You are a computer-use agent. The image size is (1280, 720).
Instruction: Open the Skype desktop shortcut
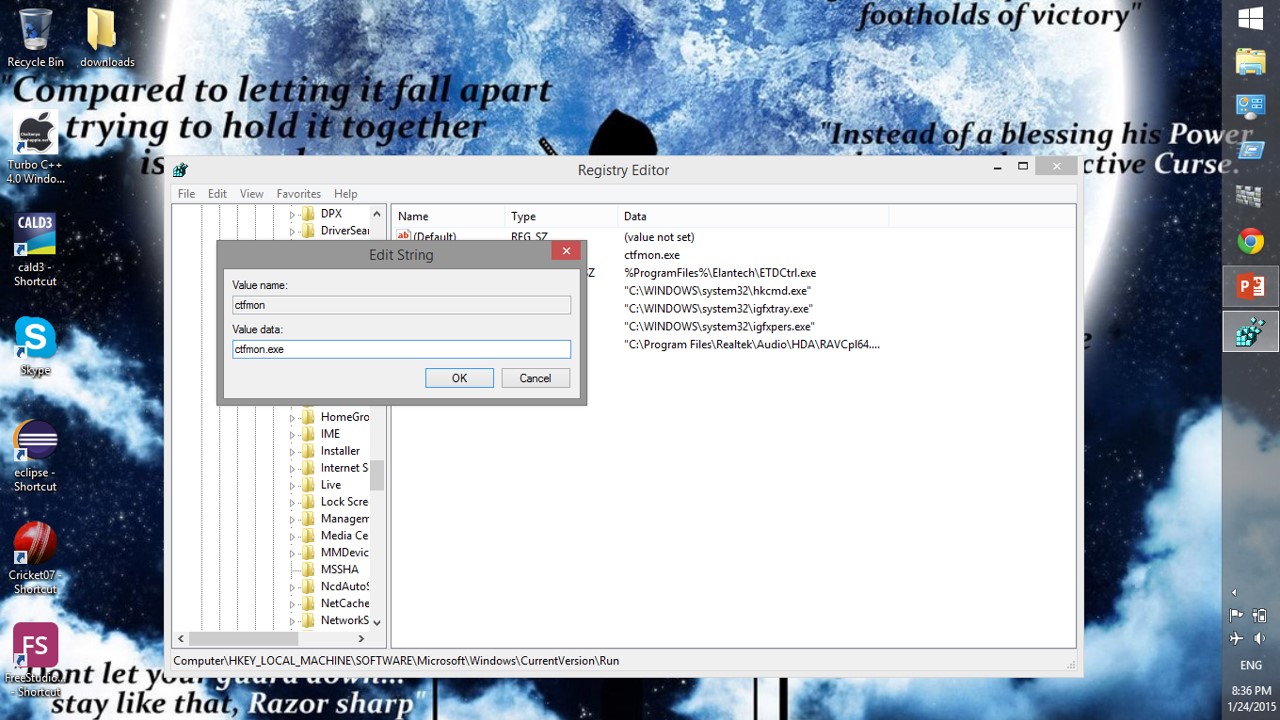point(35,345)
